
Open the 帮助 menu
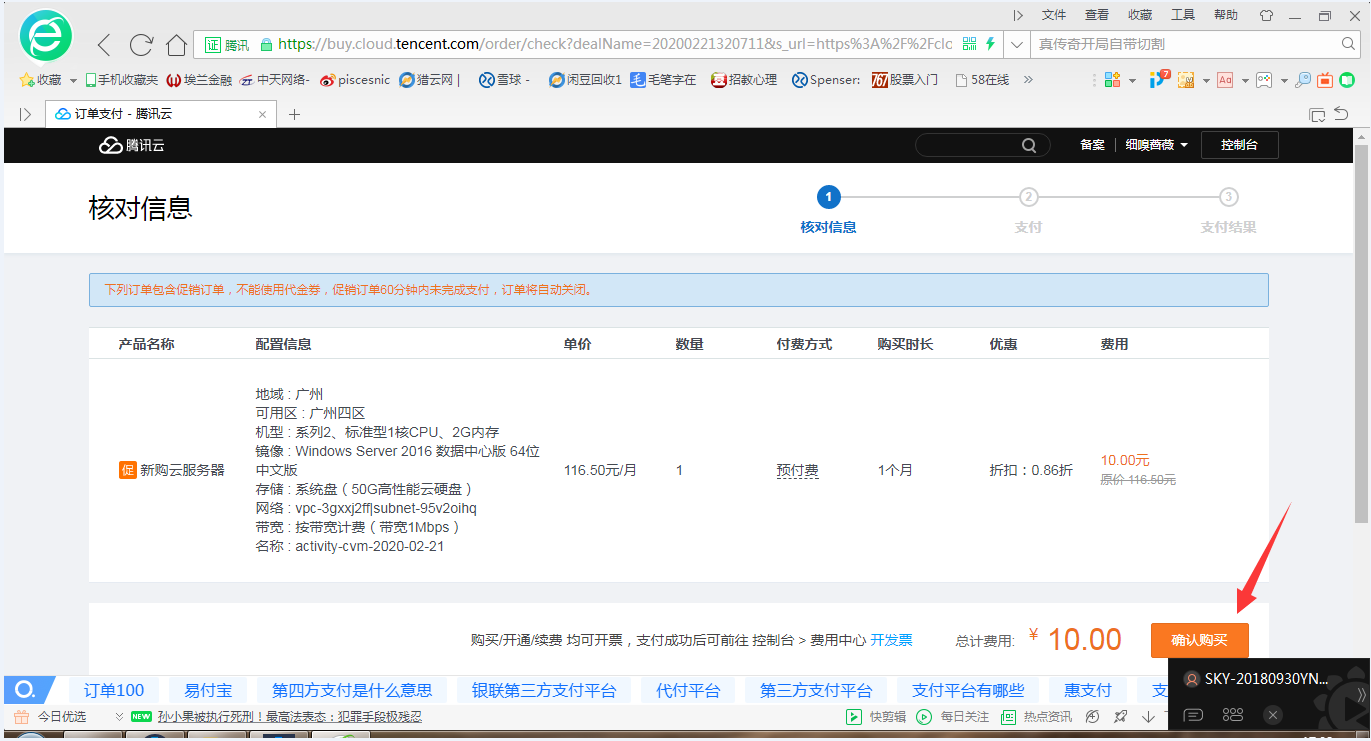pos(1226,15)
